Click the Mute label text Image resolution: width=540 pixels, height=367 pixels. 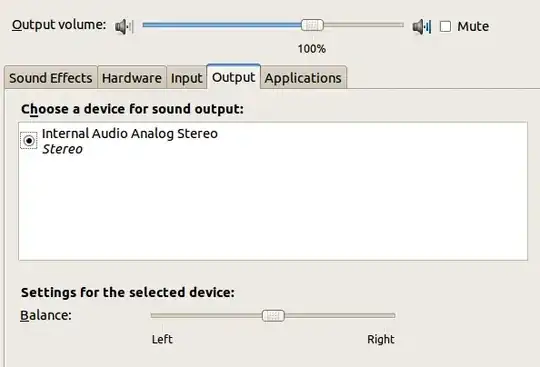473,27
